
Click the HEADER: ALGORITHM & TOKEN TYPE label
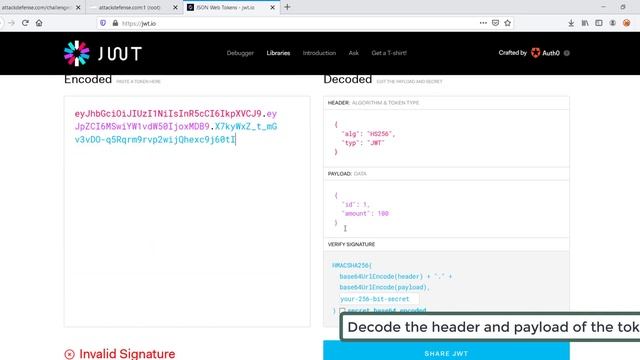(x=373, y=103)
